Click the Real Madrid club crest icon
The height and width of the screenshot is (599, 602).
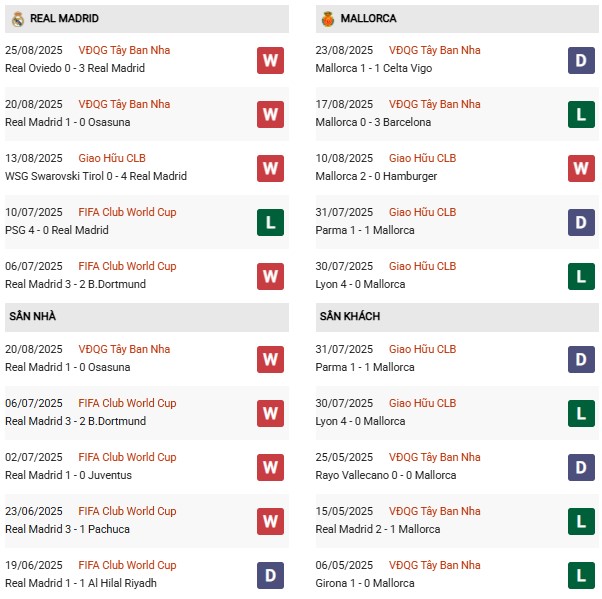click(x=17, y=19)
